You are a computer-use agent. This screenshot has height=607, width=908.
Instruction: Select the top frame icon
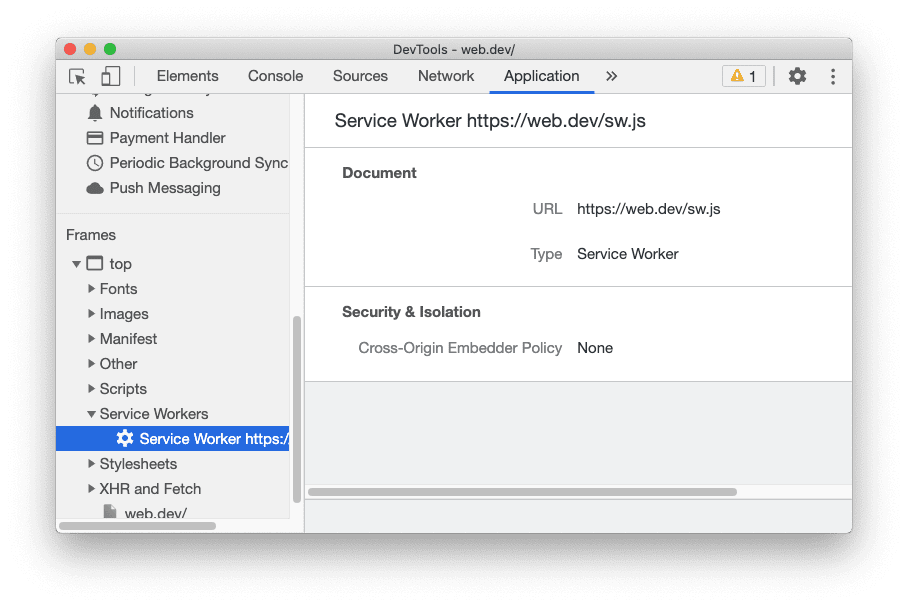click(96, 263)
